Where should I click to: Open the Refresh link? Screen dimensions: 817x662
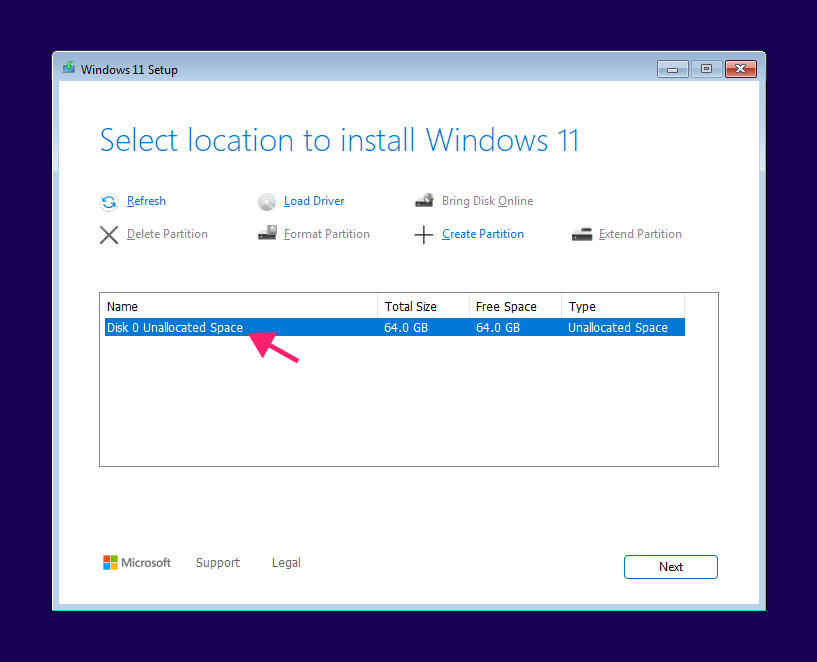pos(146,201)
